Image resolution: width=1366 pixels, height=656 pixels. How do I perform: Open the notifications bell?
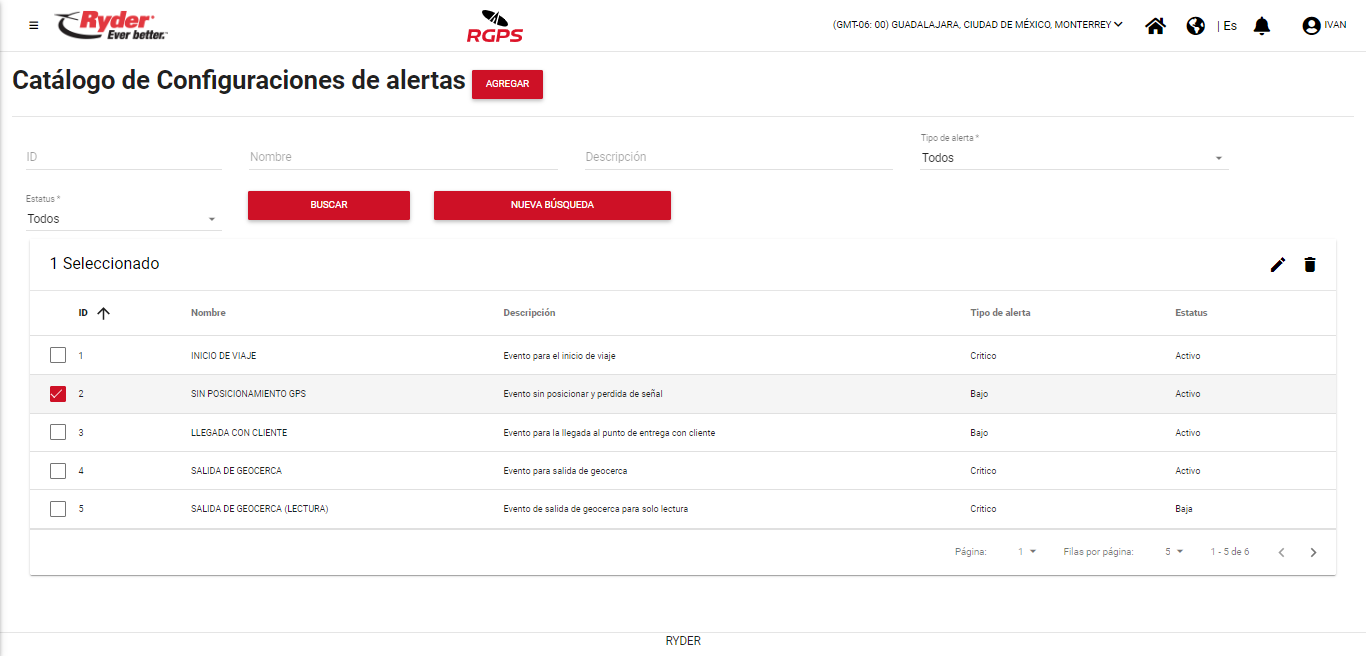click(x=1262, y=26)
